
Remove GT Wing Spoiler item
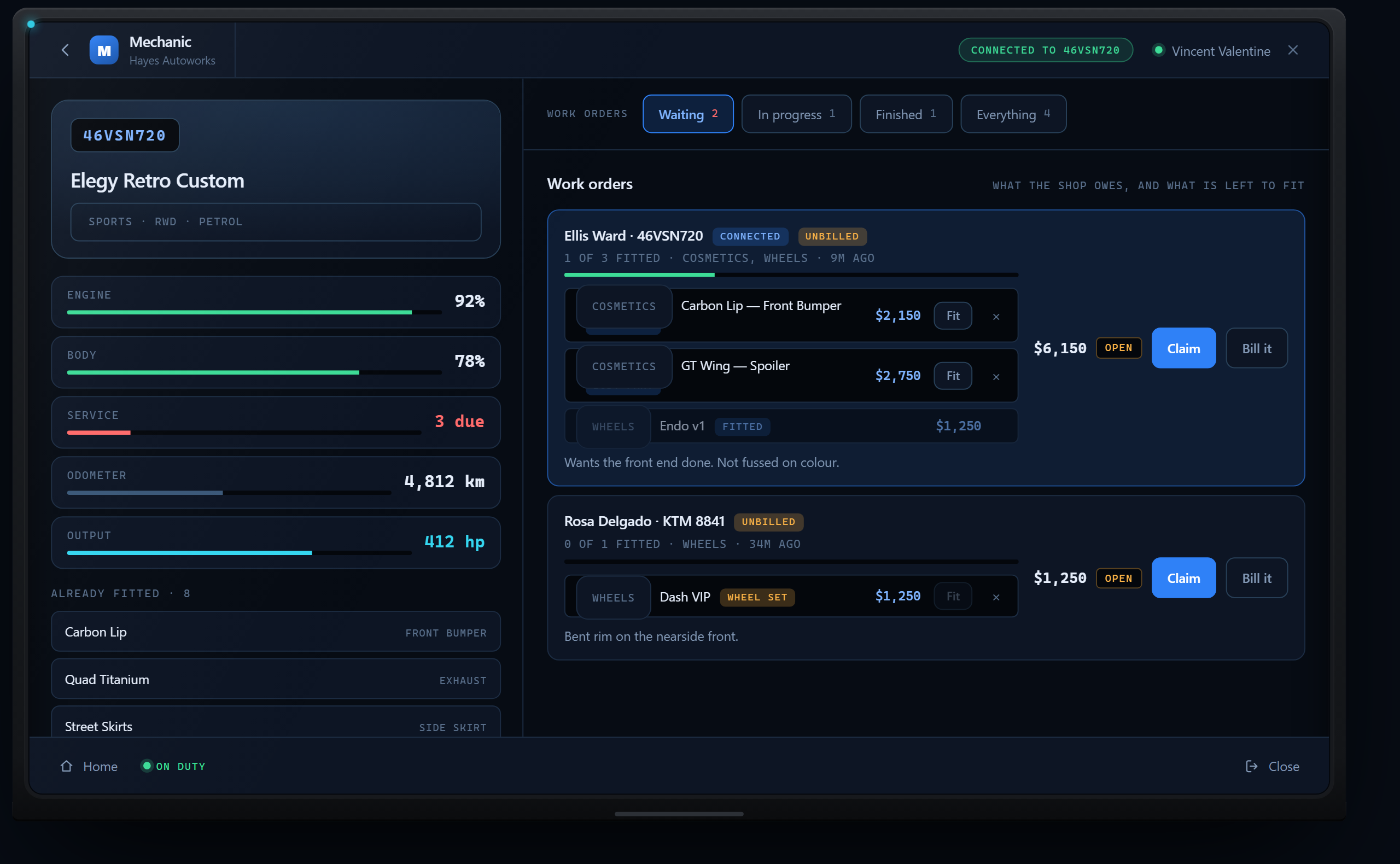[x=996, y=377]
